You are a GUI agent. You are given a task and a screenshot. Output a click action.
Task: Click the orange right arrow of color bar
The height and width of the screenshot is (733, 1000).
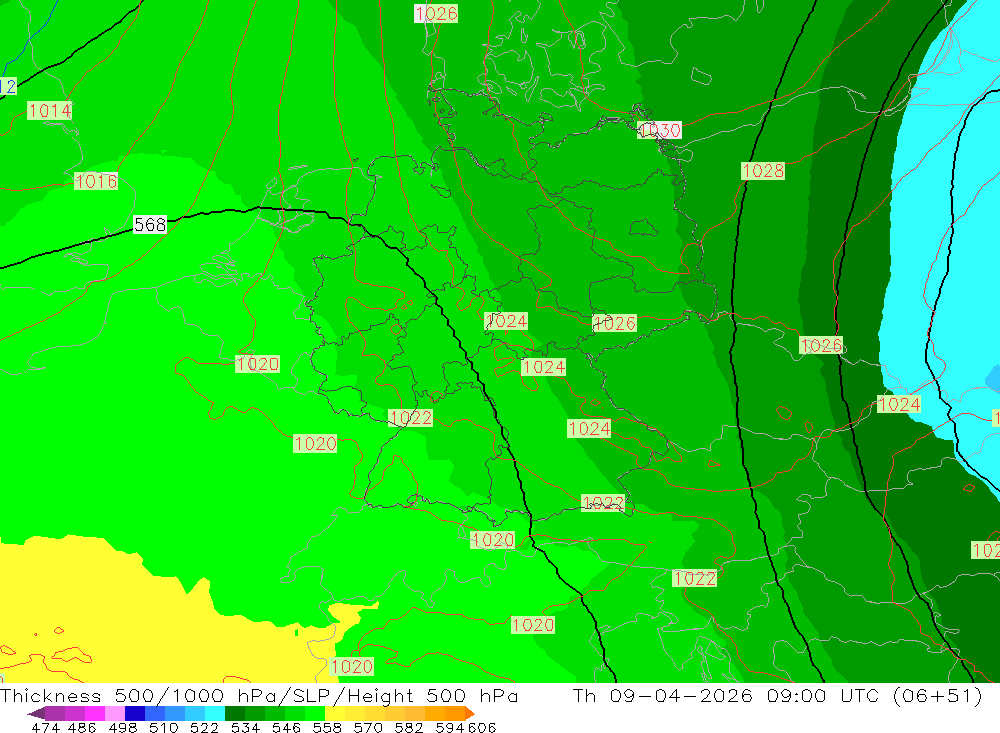(469, 713)
